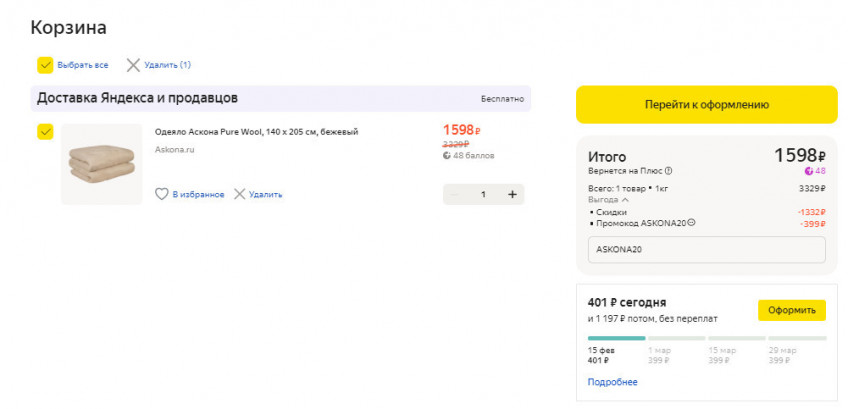Open the Askona.ru seller link

(174, 150)
